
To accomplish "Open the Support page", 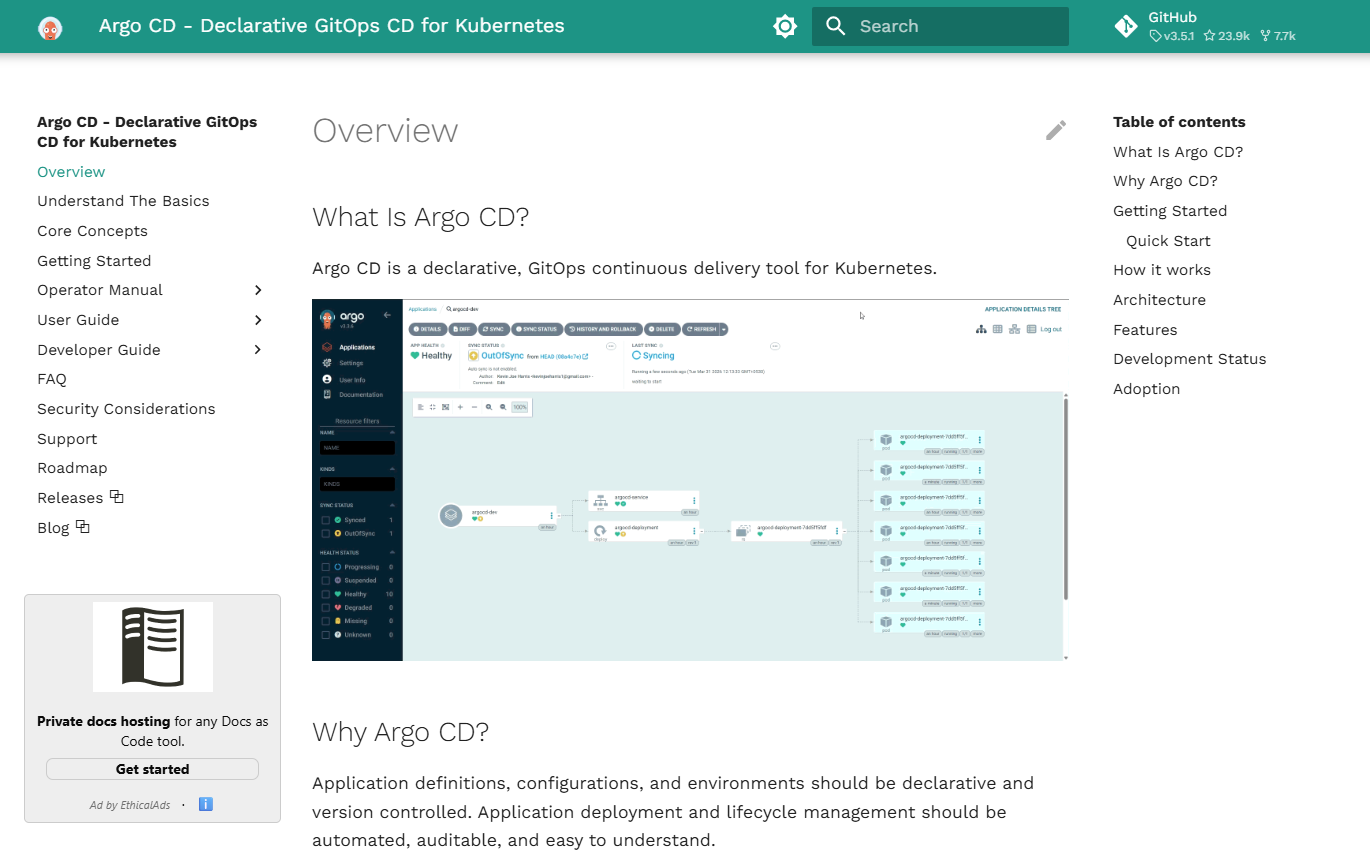I will [67, 439].
